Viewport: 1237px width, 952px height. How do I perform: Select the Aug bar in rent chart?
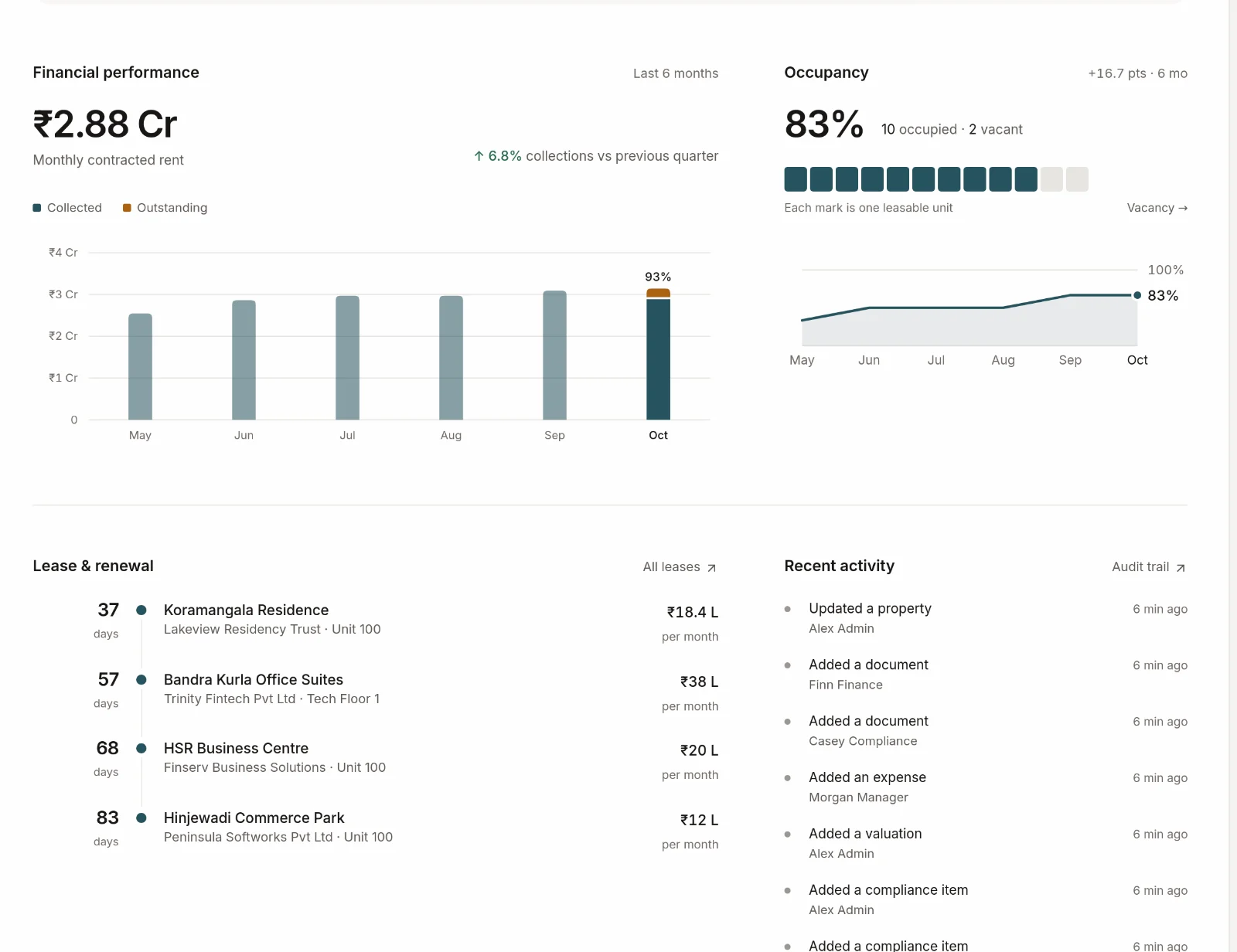(x=451, y=358)
